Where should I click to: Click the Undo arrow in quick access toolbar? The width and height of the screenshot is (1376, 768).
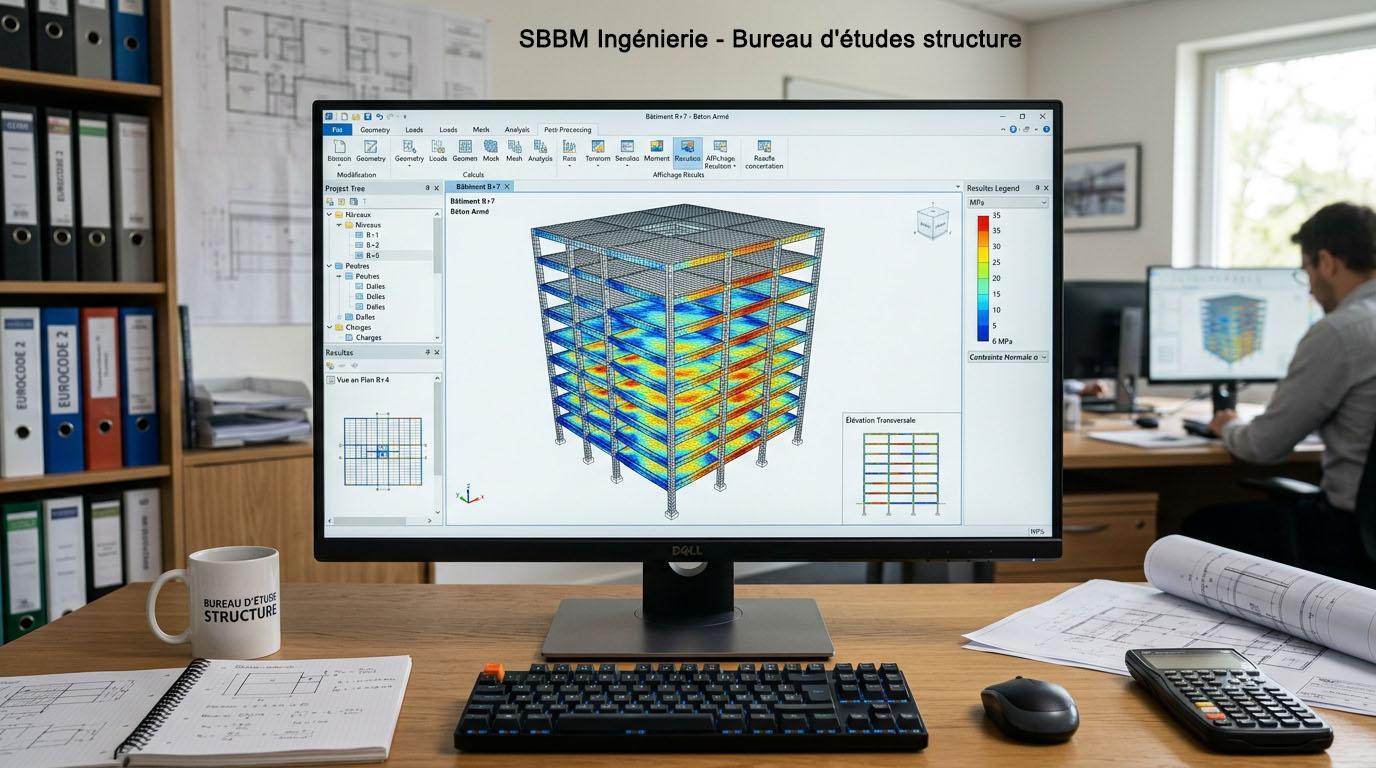click(380, 116)
